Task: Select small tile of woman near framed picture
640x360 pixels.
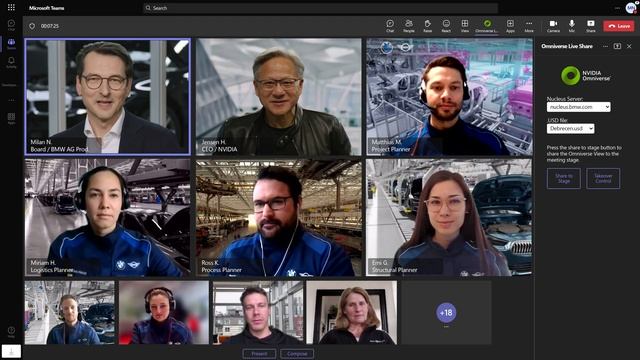Action: 352,312
